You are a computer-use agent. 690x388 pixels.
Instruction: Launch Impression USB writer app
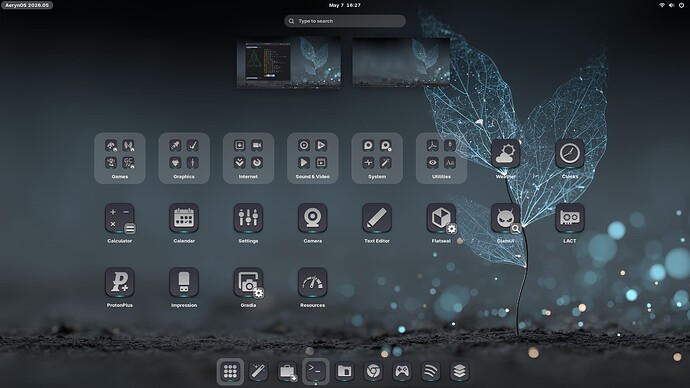[x=184, y=282]
